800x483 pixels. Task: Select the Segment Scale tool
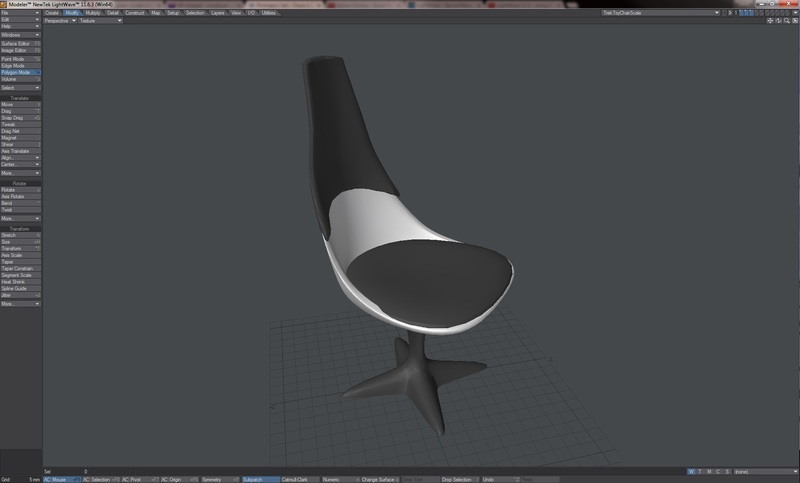pos(20,275)
